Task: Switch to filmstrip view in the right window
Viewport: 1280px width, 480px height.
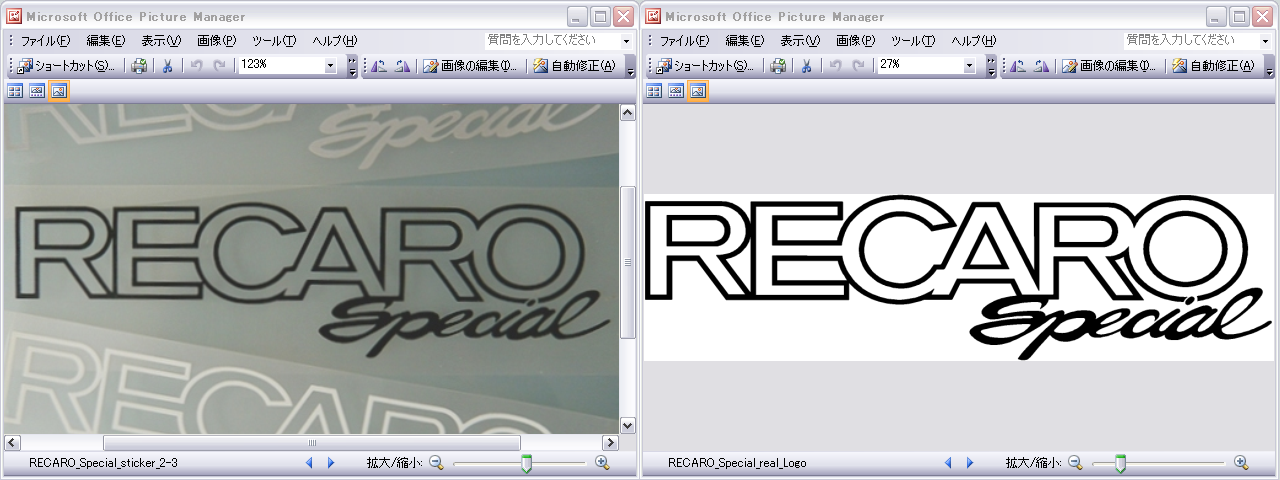Action: coord(676,91)
